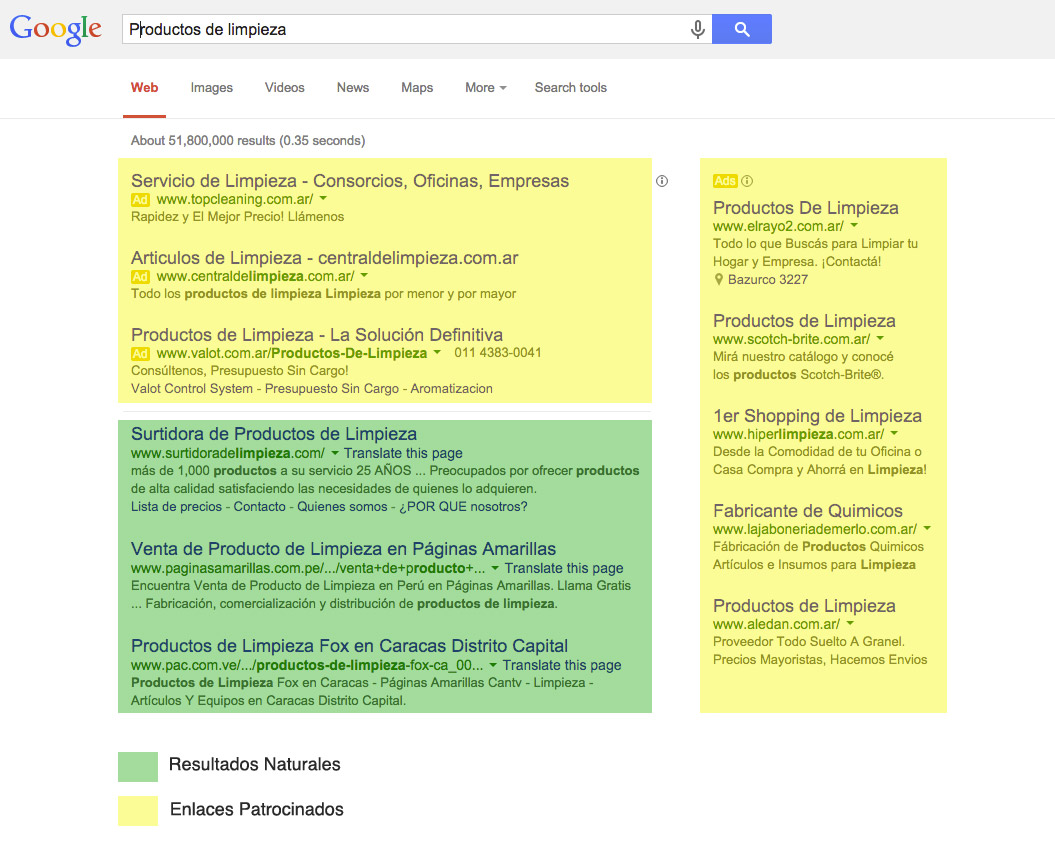The height and width of the screenshot is (857, 1055).
Task: Click Aromatizacion ad sitelink
Action: [x=451, y=388]
